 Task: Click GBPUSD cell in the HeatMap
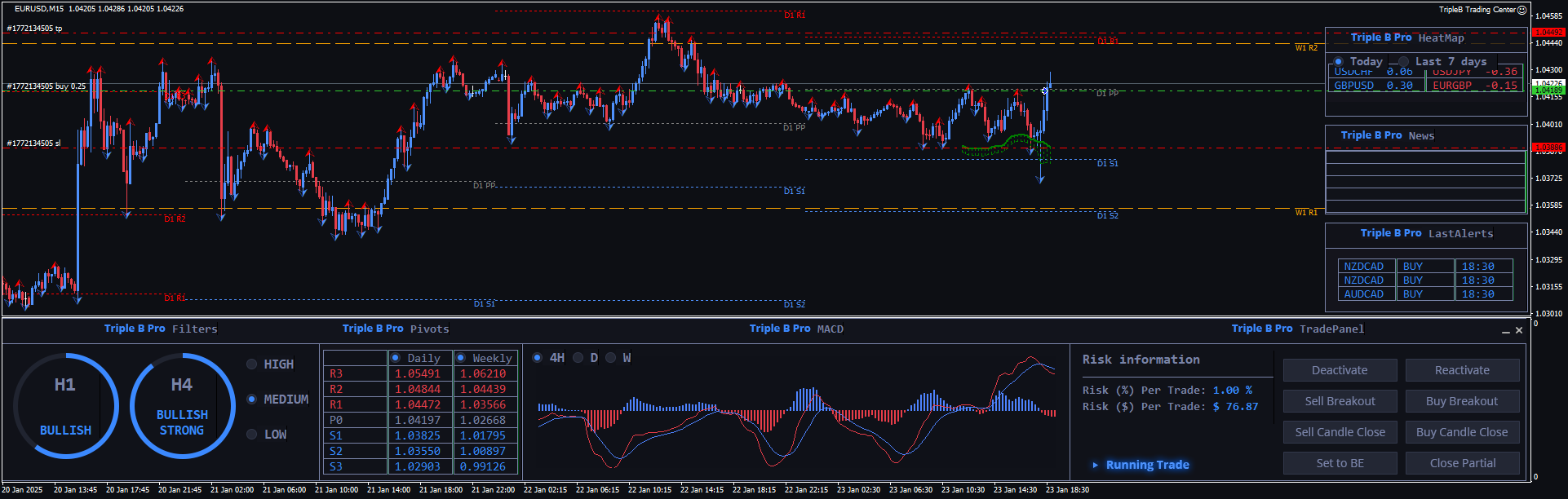[1354, 86]
